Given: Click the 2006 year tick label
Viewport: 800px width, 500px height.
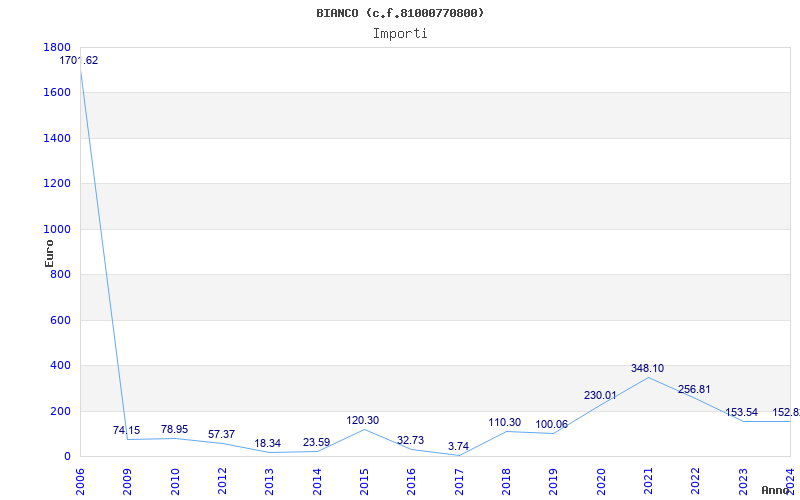Looking at the screenshot, I should tap(80, 481).
